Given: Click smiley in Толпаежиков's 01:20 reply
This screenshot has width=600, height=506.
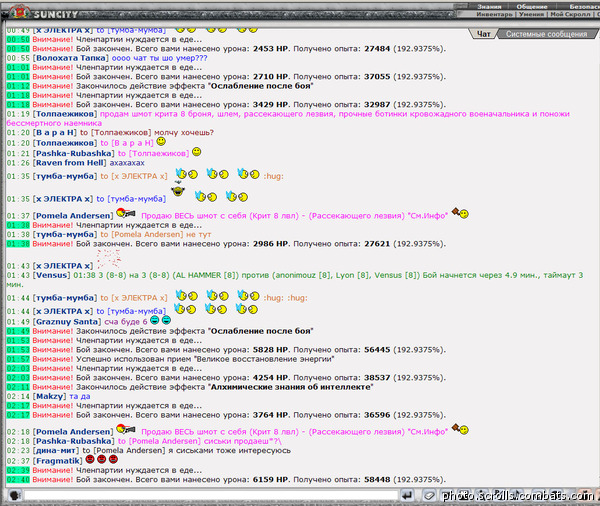Looking at the screenshot, I should [x=161, y=141].
